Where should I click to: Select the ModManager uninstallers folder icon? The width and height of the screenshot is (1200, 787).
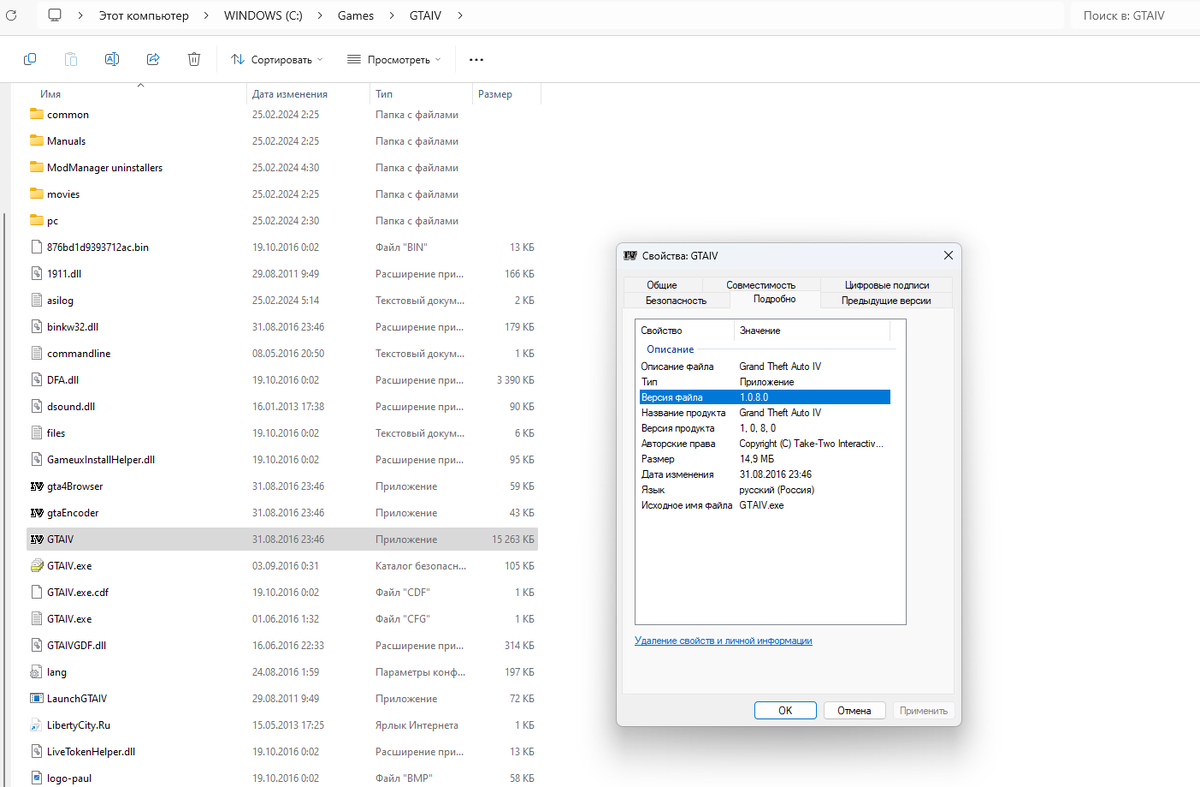click(x=37, y=168)
